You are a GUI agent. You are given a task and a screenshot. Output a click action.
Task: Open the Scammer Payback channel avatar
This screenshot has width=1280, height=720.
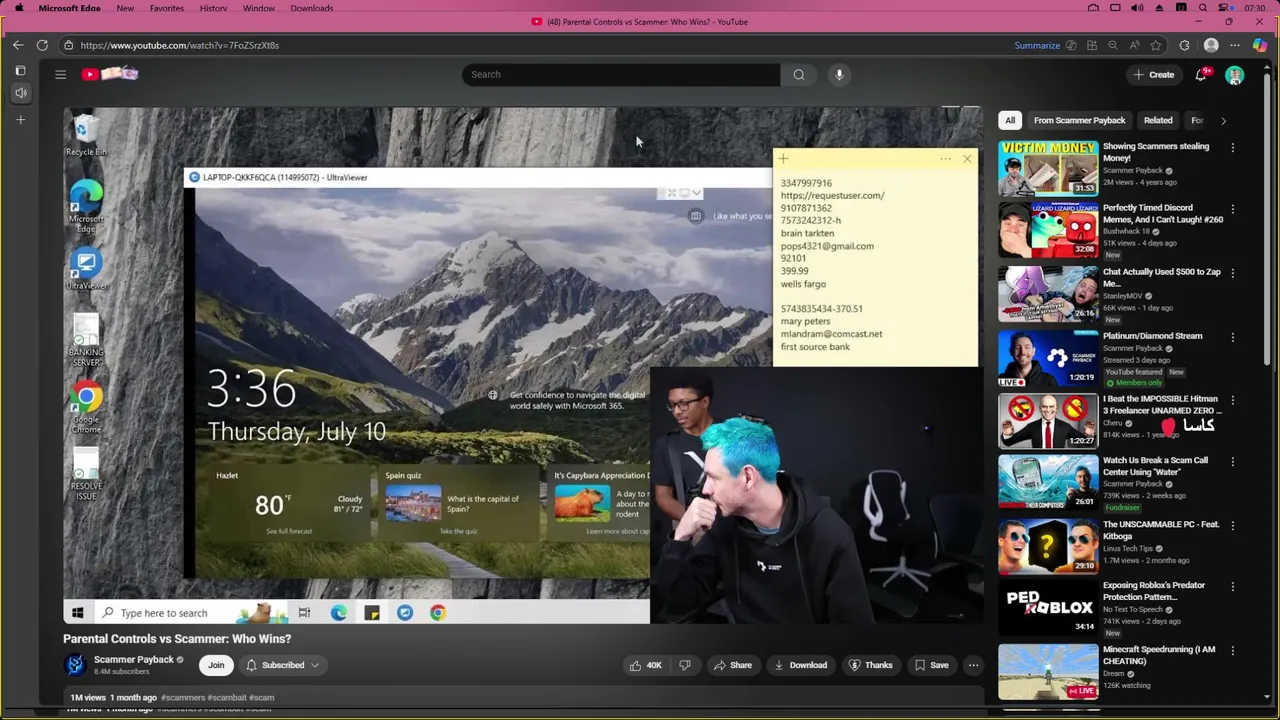(x=75, y=665)
